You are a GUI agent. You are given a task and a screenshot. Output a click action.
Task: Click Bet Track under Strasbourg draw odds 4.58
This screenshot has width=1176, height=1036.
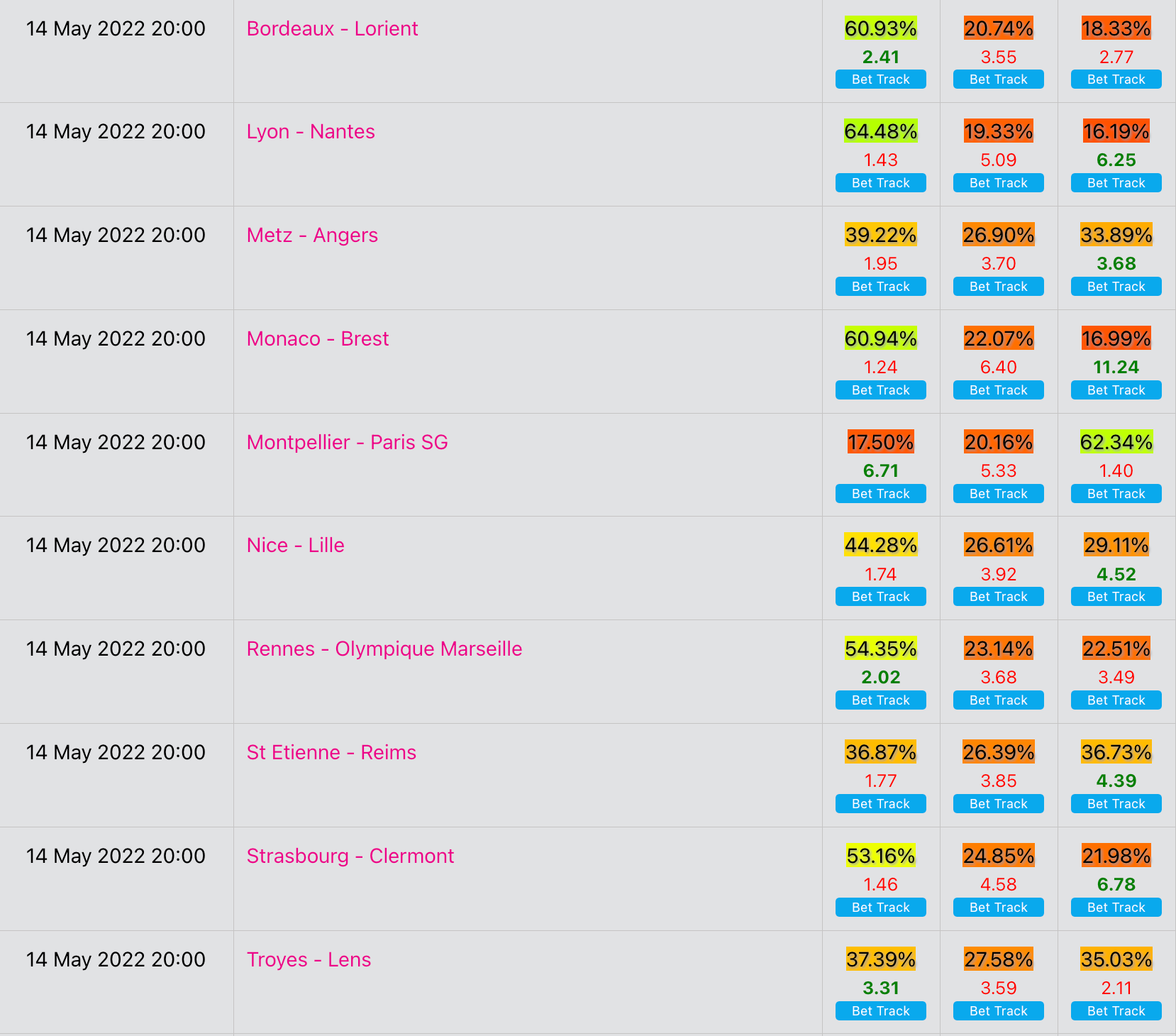pyautogui.click(x=999, y=908)
